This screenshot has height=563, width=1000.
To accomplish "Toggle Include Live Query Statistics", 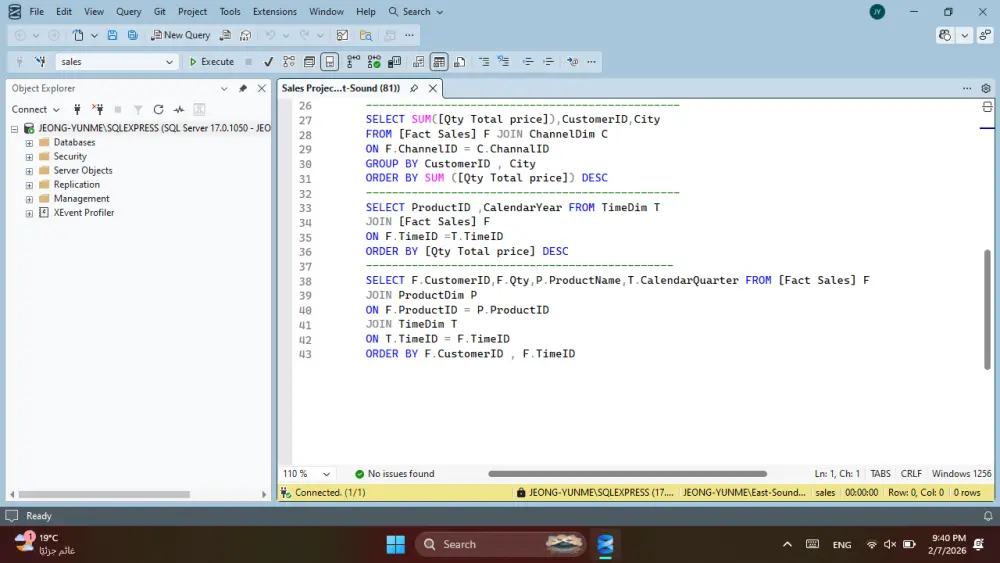I will coord(374,62).
